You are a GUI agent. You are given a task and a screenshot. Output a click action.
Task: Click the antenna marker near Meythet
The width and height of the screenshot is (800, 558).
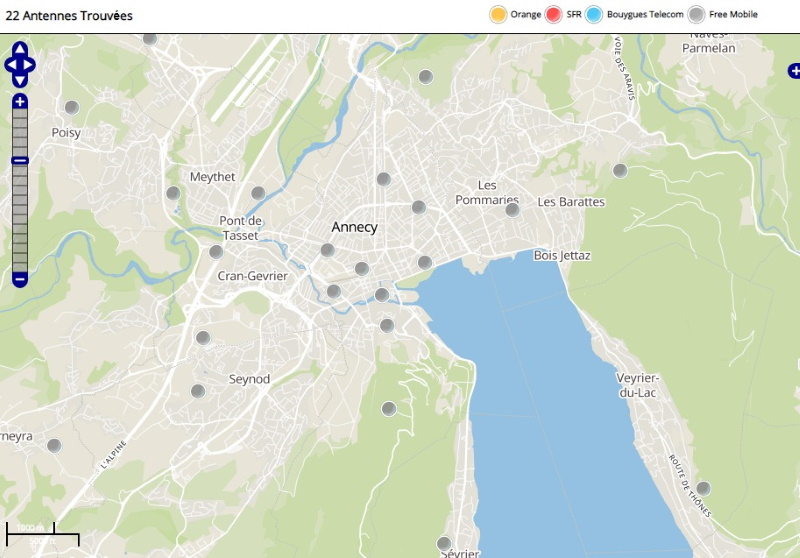pyautogui.click(x=173, y=193)
